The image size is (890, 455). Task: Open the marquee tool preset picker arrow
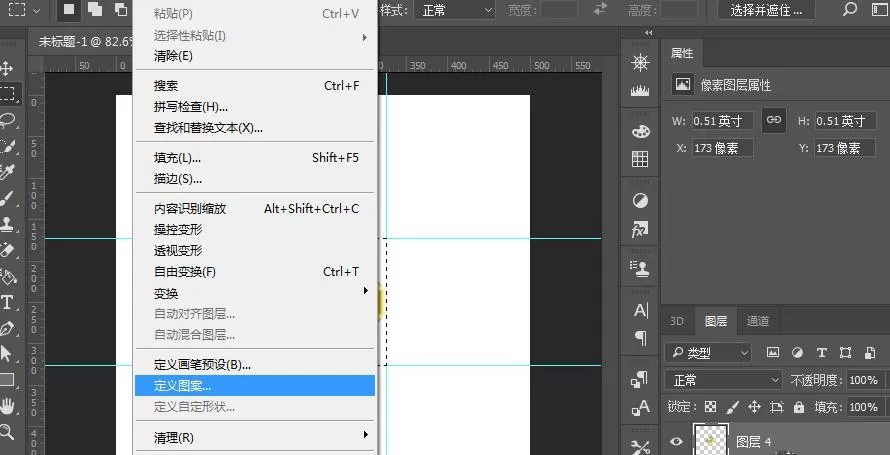pos(37,10)
